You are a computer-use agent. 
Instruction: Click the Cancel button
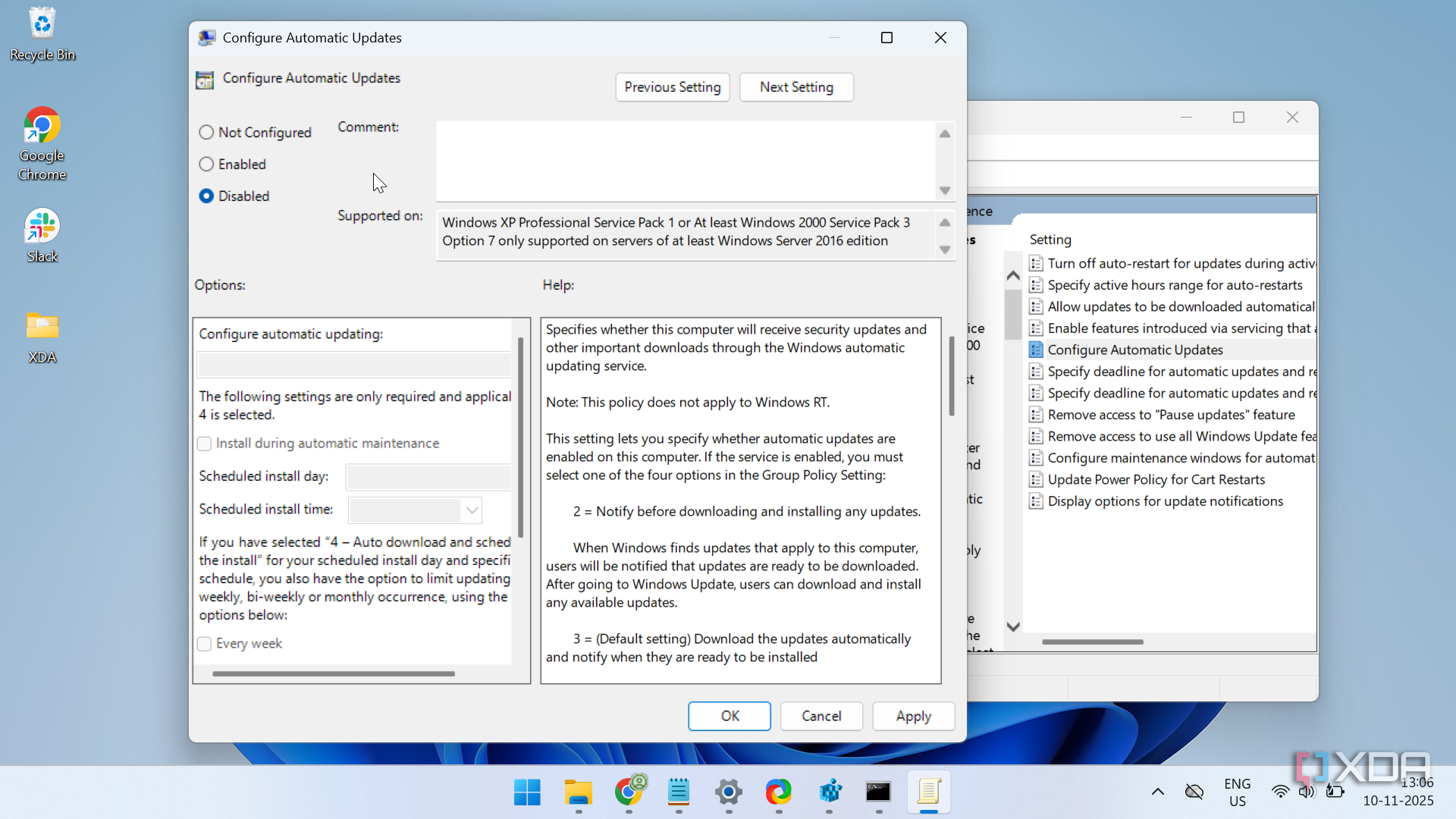click(x=821, y=716)
